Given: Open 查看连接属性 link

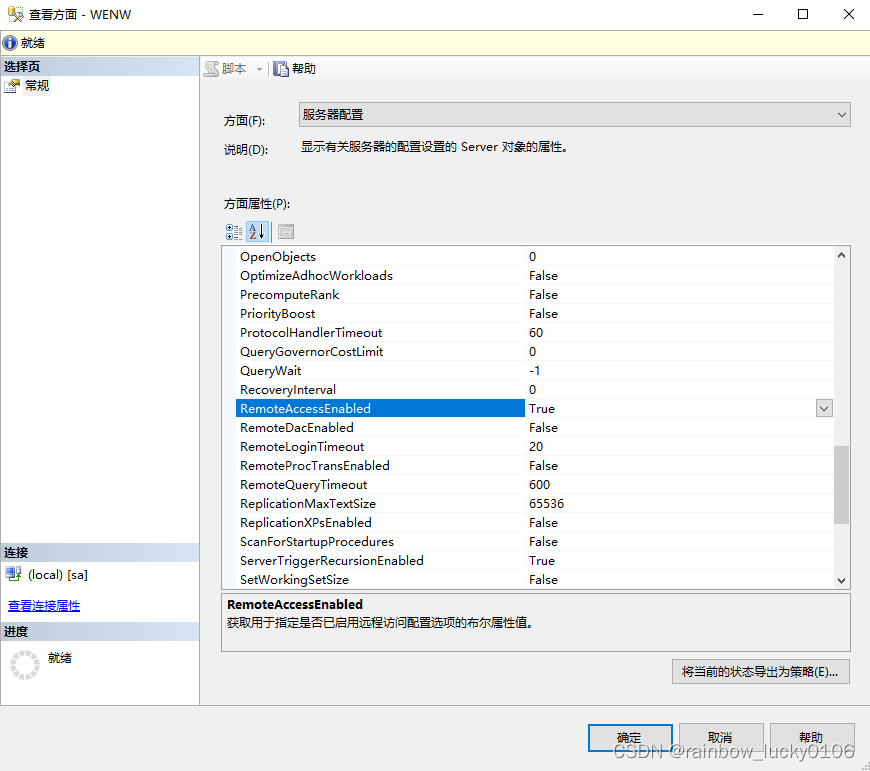Looking at the screenshot, I should pos(44,606).
